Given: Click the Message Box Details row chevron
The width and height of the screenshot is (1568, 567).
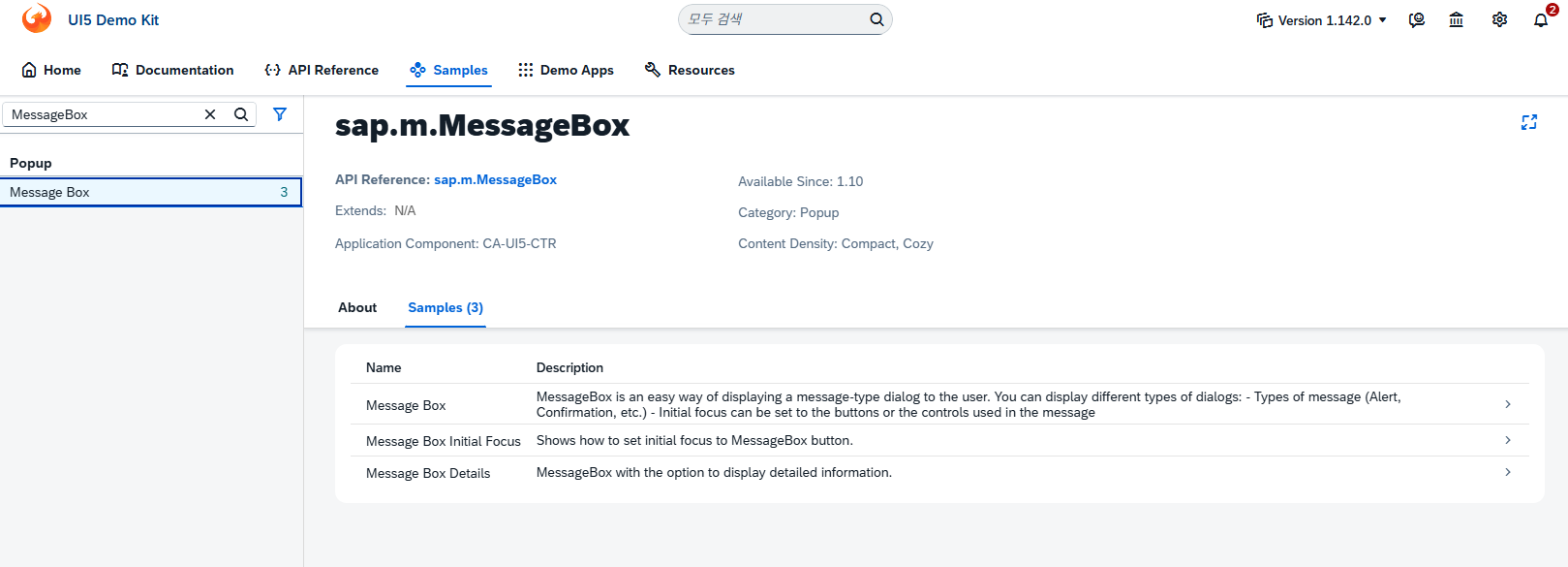Looking at the screenshot, I should 1508,472.
